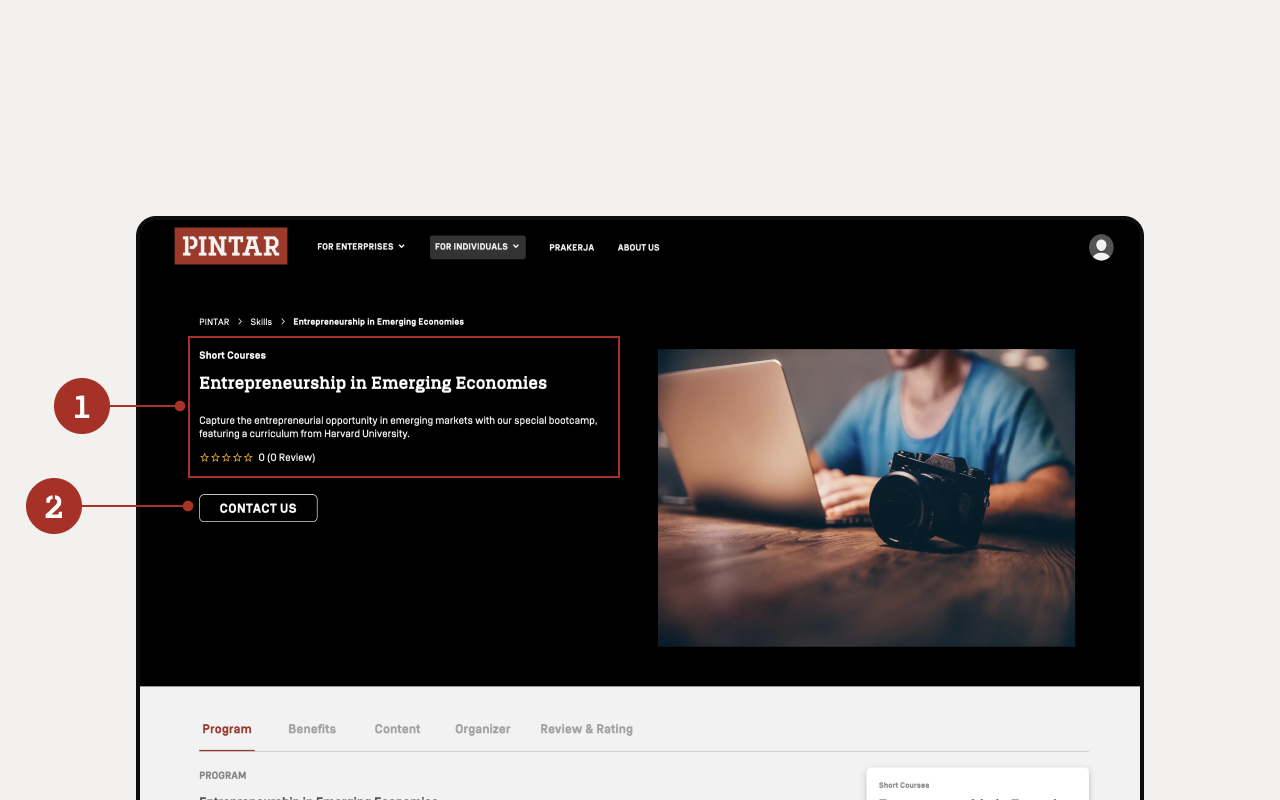The height and width of the screenshot is (800, 1280).
Task: Click the 0 (0 Review) text
Action: click(x=287, y=458)
